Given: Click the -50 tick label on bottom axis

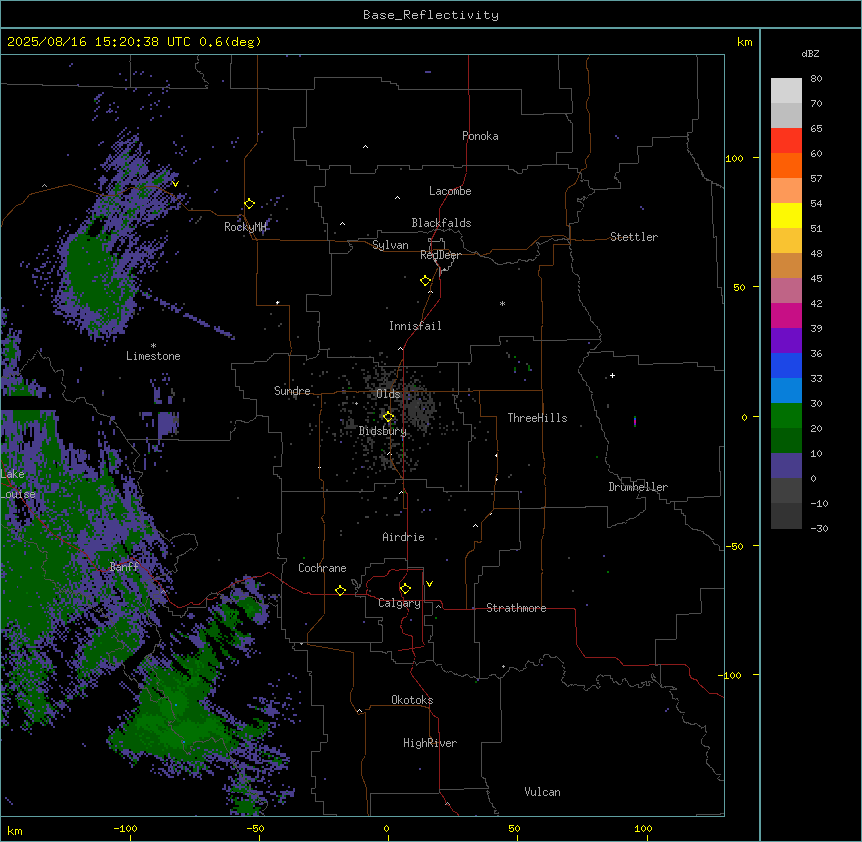Looking at the screenshot, I should pos(255,828).
